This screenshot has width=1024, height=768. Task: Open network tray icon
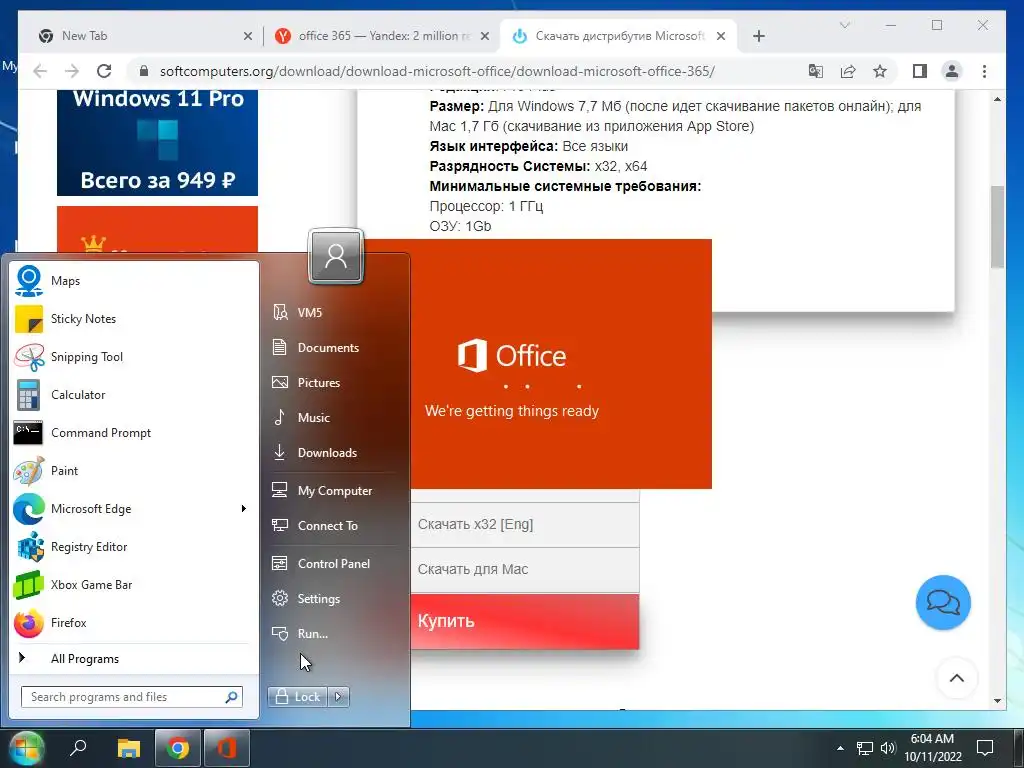click(x=865, y=748)
